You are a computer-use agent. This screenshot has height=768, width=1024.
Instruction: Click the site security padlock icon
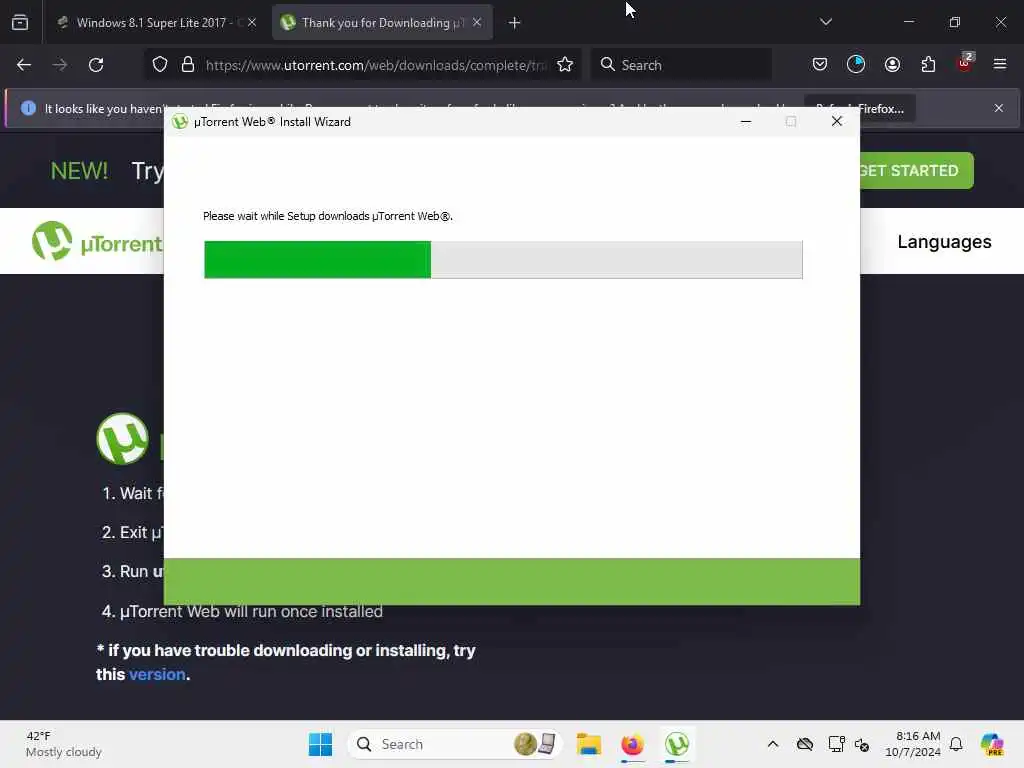188,65
